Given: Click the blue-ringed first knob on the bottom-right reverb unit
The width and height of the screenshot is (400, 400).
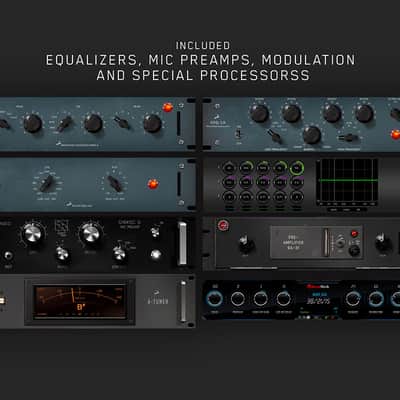Looking at the screenshot, I should pyautogui.click(x=215, y=298).
